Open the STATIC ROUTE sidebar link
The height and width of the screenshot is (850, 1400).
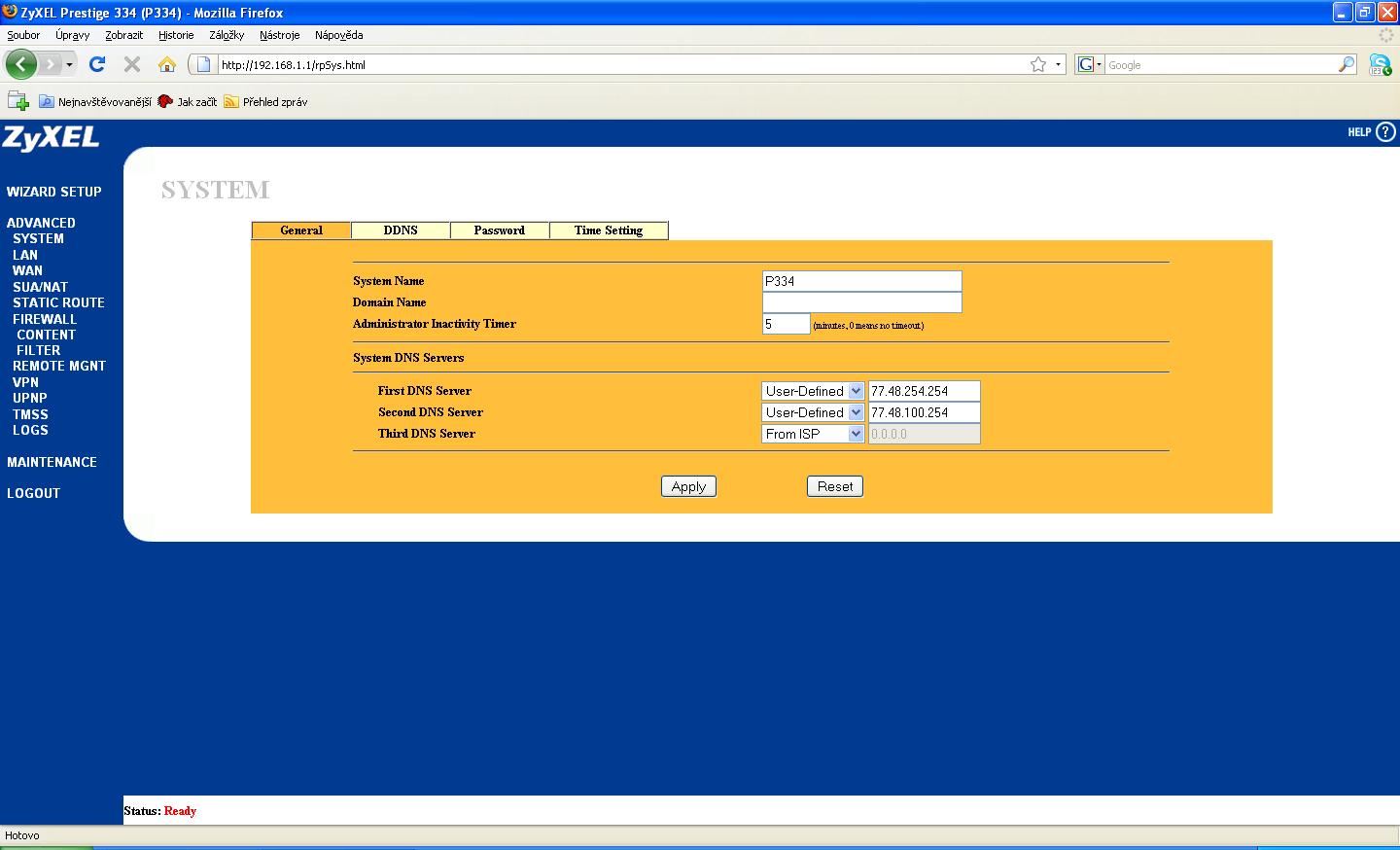click(58, 302)
